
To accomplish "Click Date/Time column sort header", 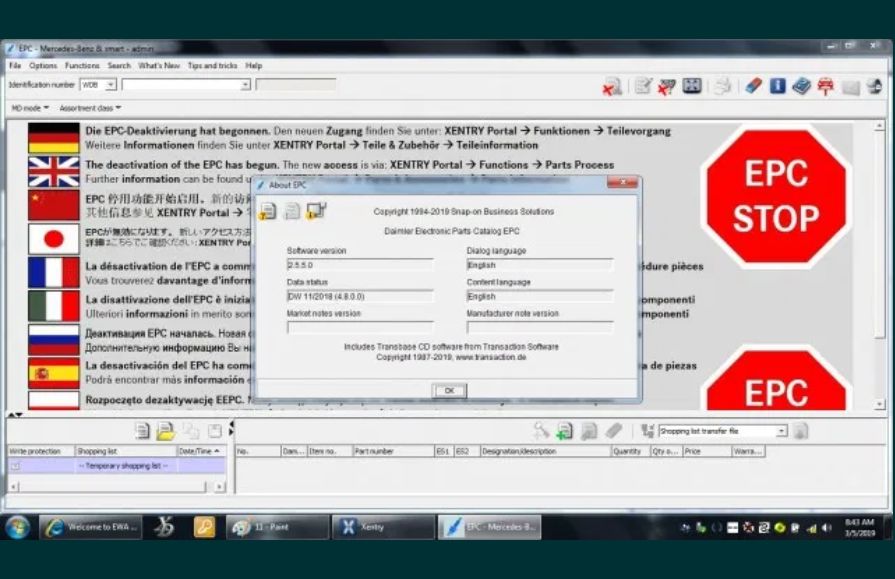I will (201, 451).
